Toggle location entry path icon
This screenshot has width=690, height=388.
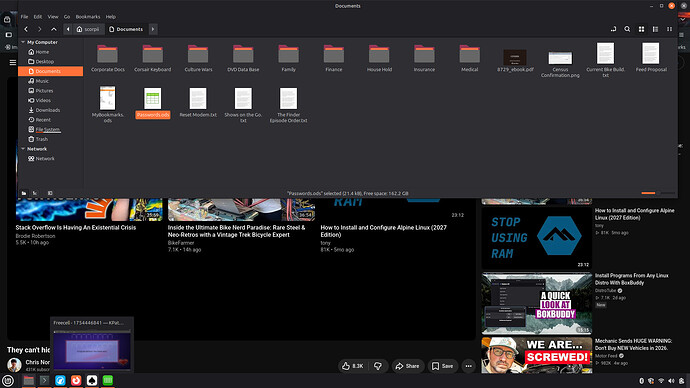613,29
